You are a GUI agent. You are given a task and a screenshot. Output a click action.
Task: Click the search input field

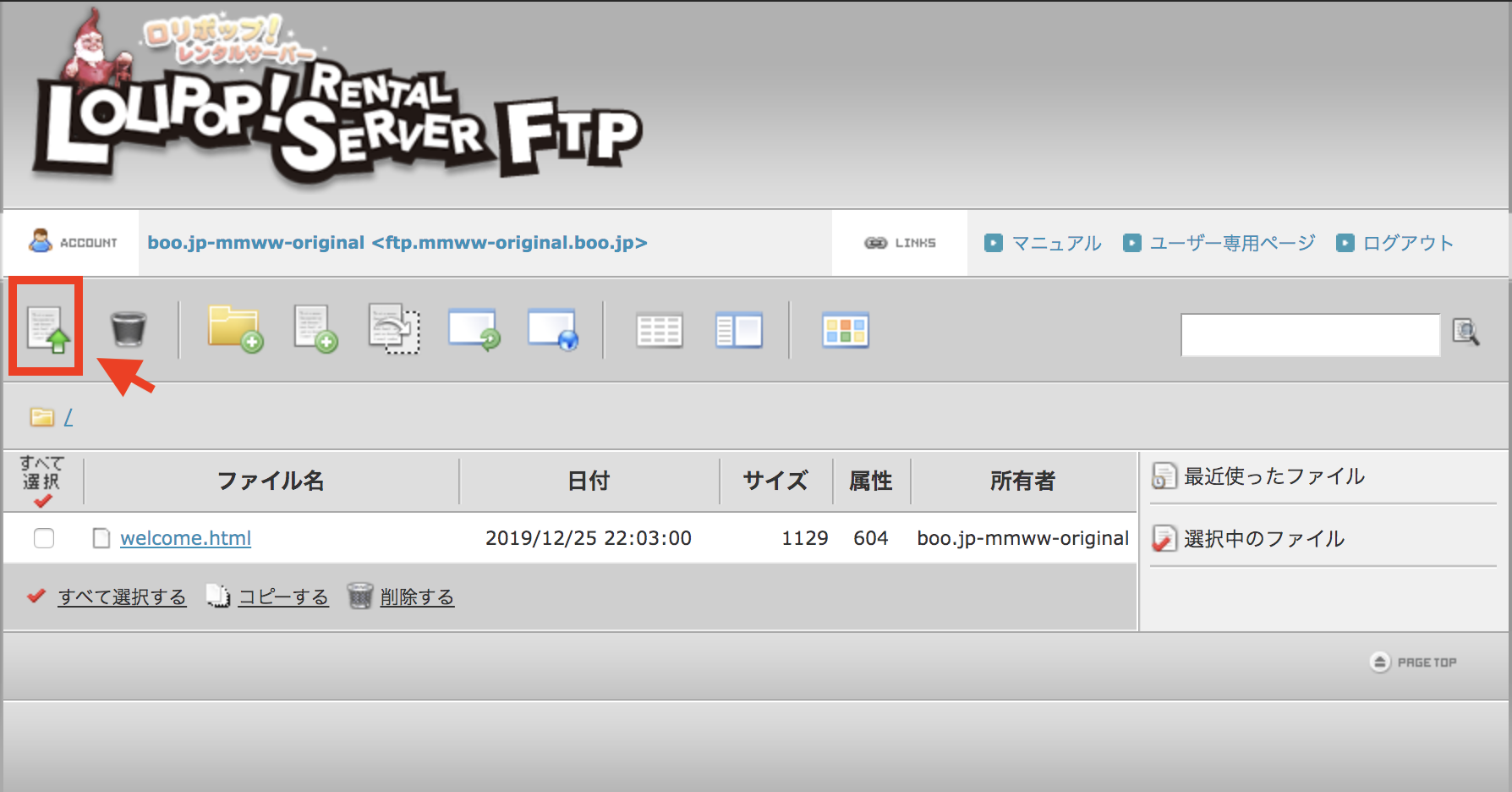(1310, 335)
